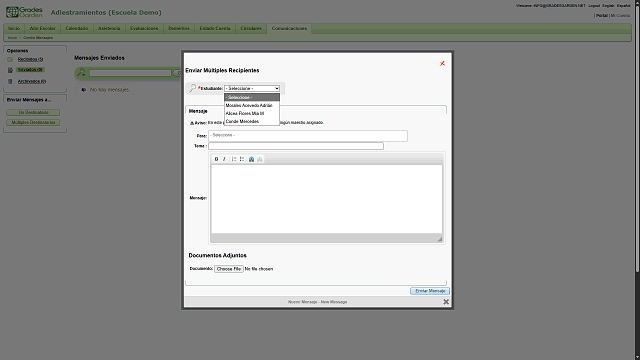640x360 pixels.
Task: Insert a link in the editor
Action: (x=251, y=159)
